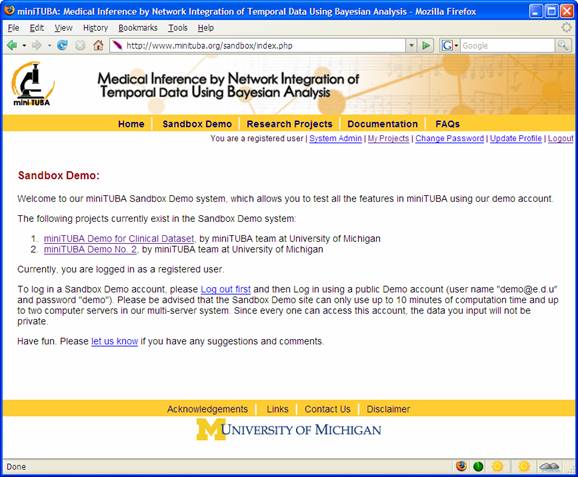Select the Research Projects tab

coord(289,124)
